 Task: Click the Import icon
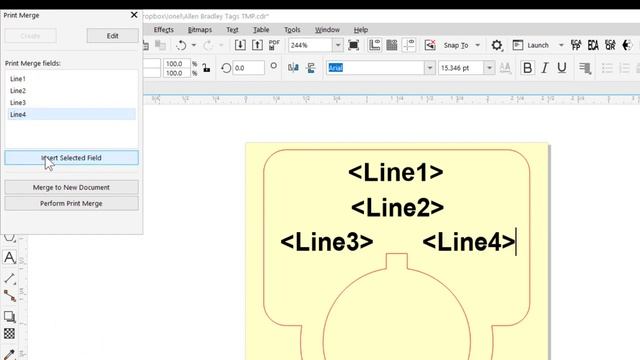pos(240,45)
